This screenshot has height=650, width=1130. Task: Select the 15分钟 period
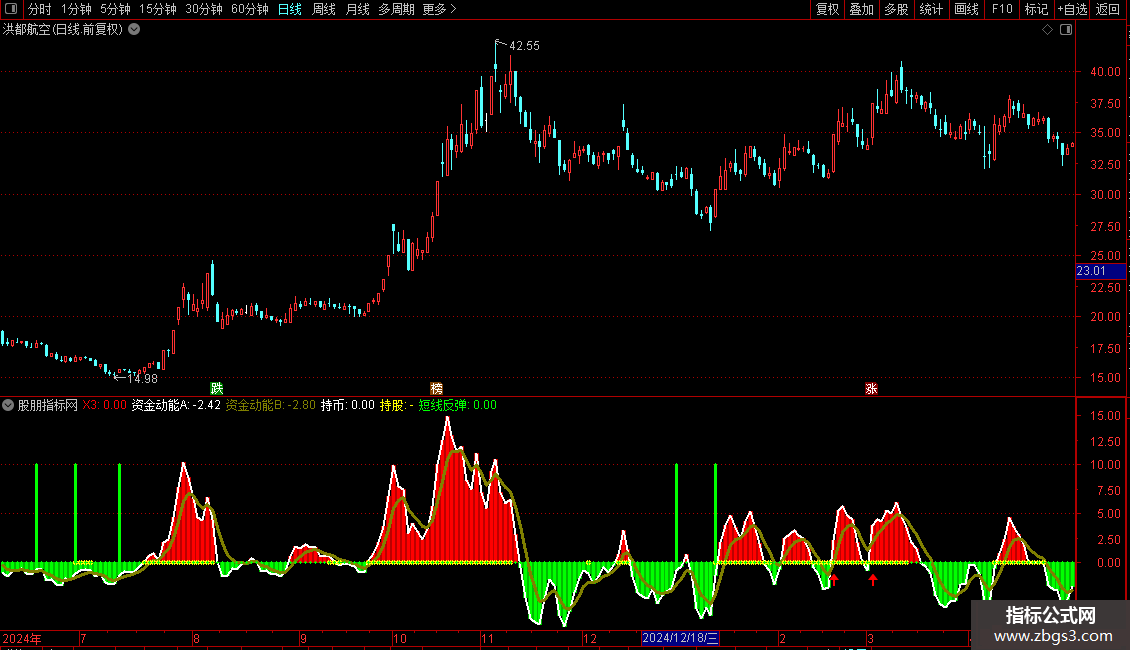[x=158, y=9]
